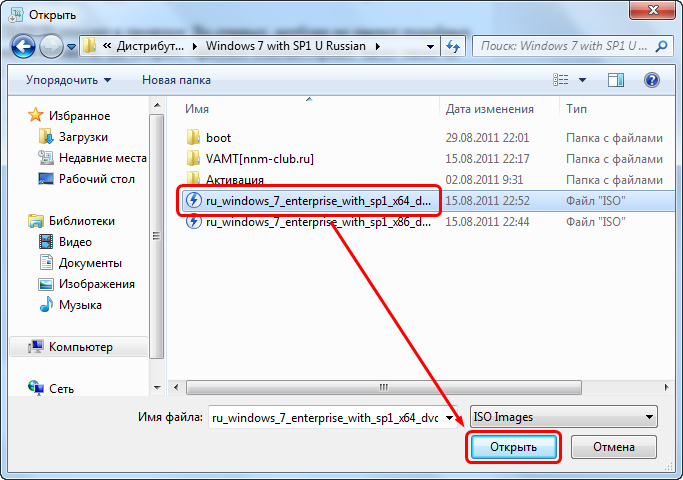Open the ISO Images file type dropdown
Image resolution: width=683 pixels, height=480 pixels.
click(x=564, y=417)
